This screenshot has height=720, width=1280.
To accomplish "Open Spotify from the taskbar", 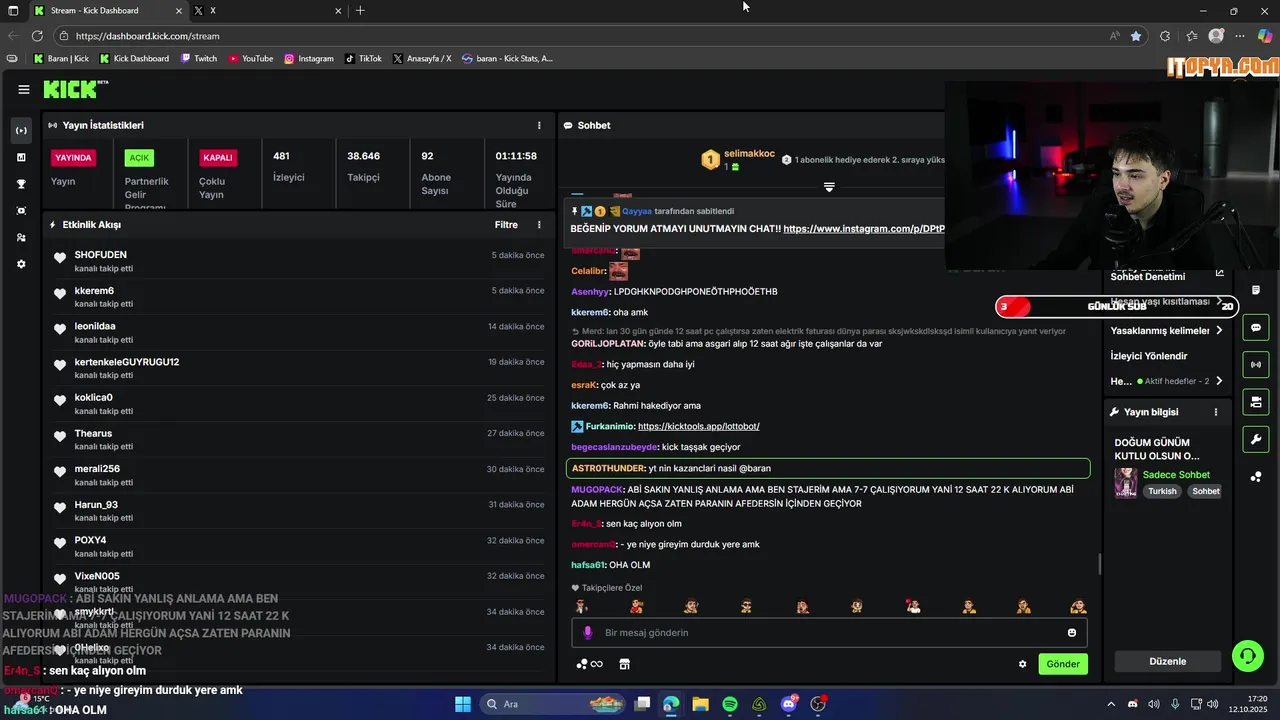I will 730,704.
